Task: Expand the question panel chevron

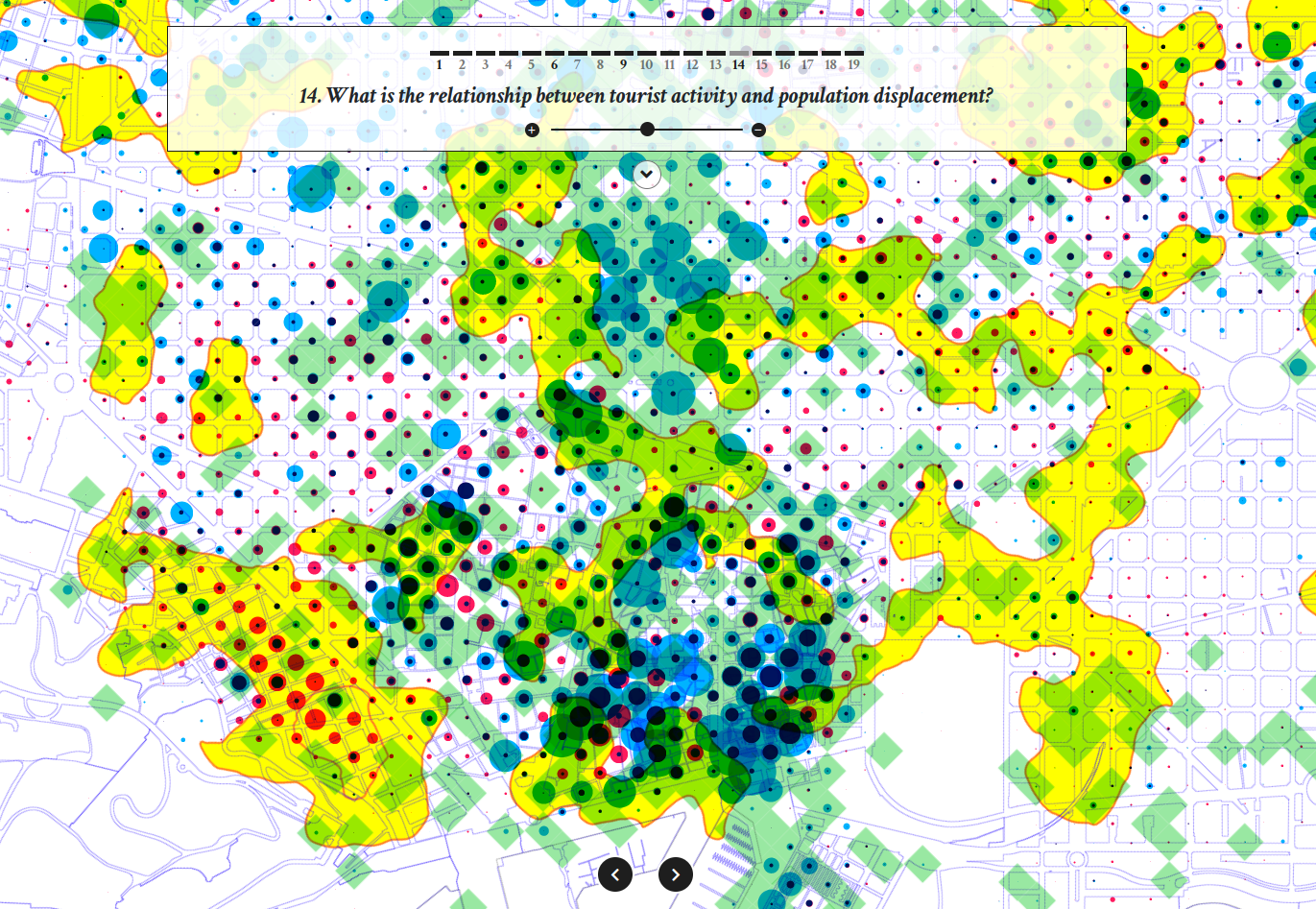Action: (x=647, y=174)
